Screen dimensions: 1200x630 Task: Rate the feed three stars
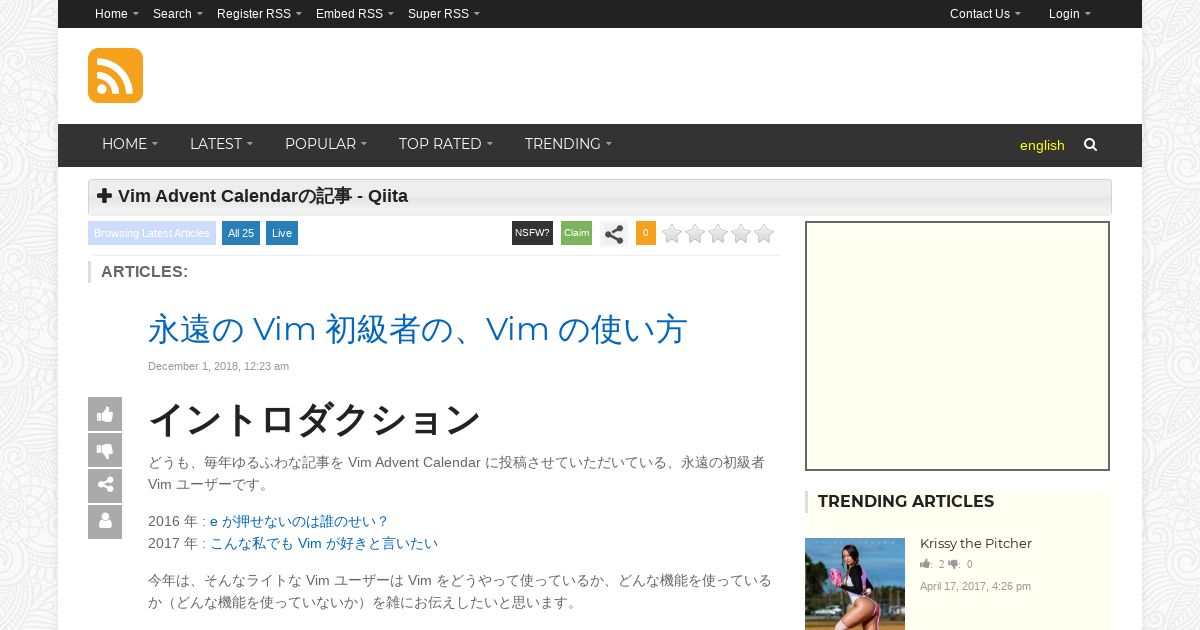[x=718, y=234]
